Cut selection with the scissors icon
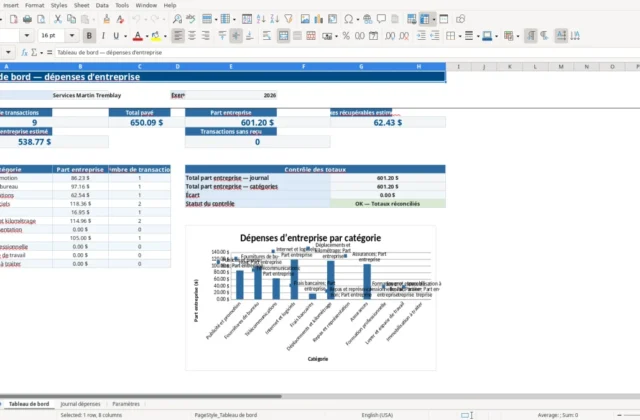The height and width of the screenshot is (420, 640). pos(58,19)
